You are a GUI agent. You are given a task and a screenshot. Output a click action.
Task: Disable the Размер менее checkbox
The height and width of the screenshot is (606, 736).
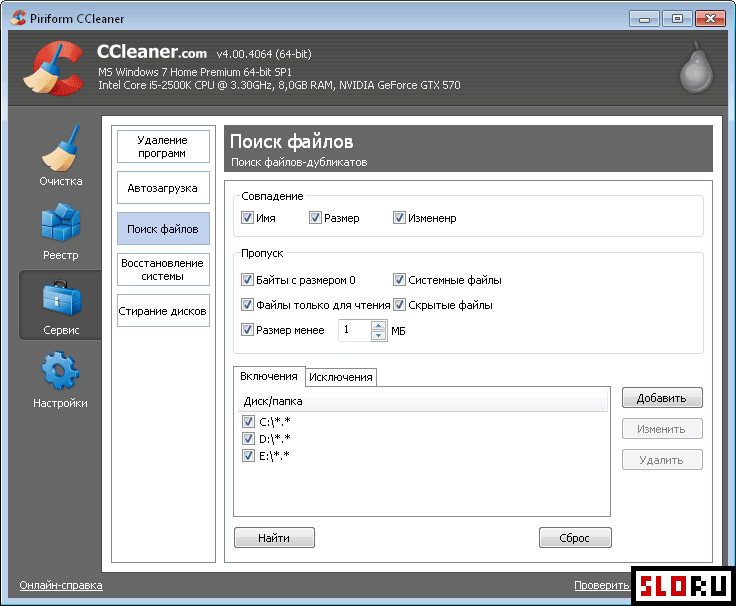point(247,330)
